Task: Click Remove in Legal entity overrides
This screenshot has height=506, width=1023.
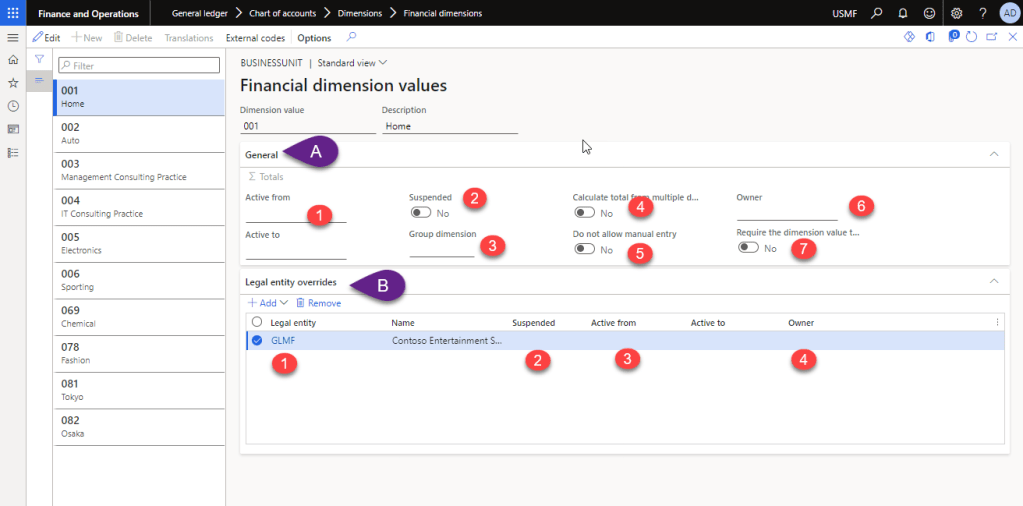Action: (x=318, y=303)
